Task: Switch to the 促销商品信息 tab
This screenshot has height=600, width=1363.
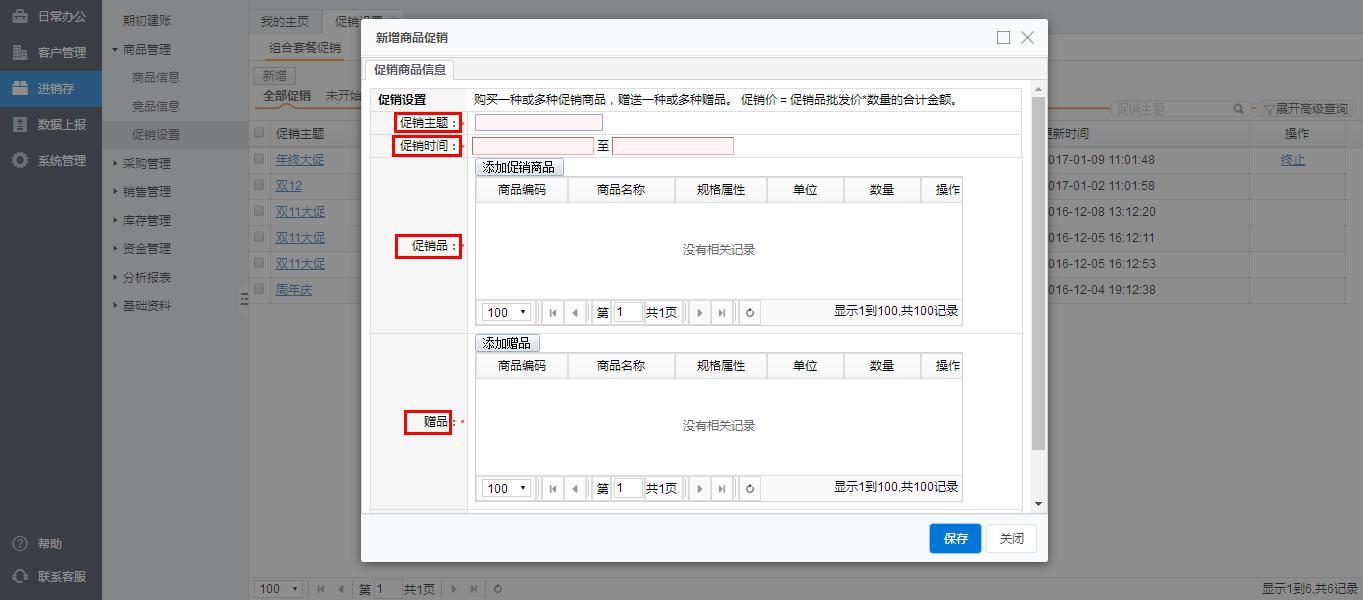Action: 409,70
